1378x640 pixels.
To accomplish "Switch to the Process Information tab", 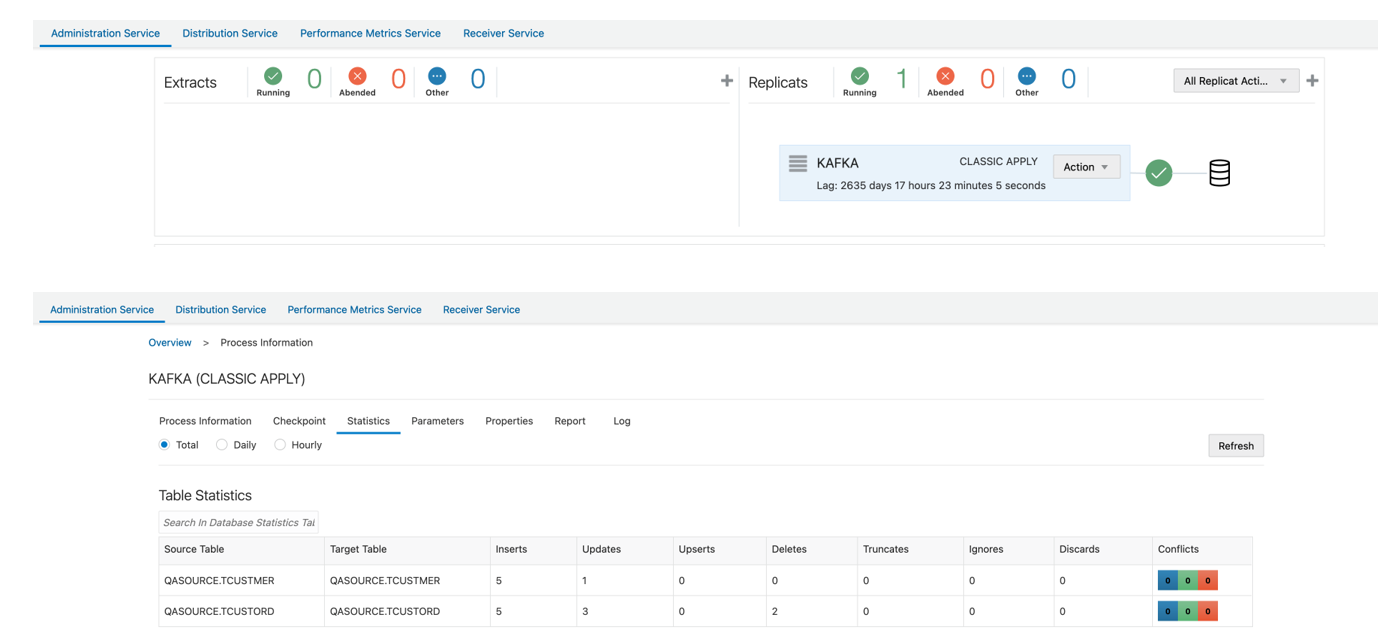I will [205, 421].
